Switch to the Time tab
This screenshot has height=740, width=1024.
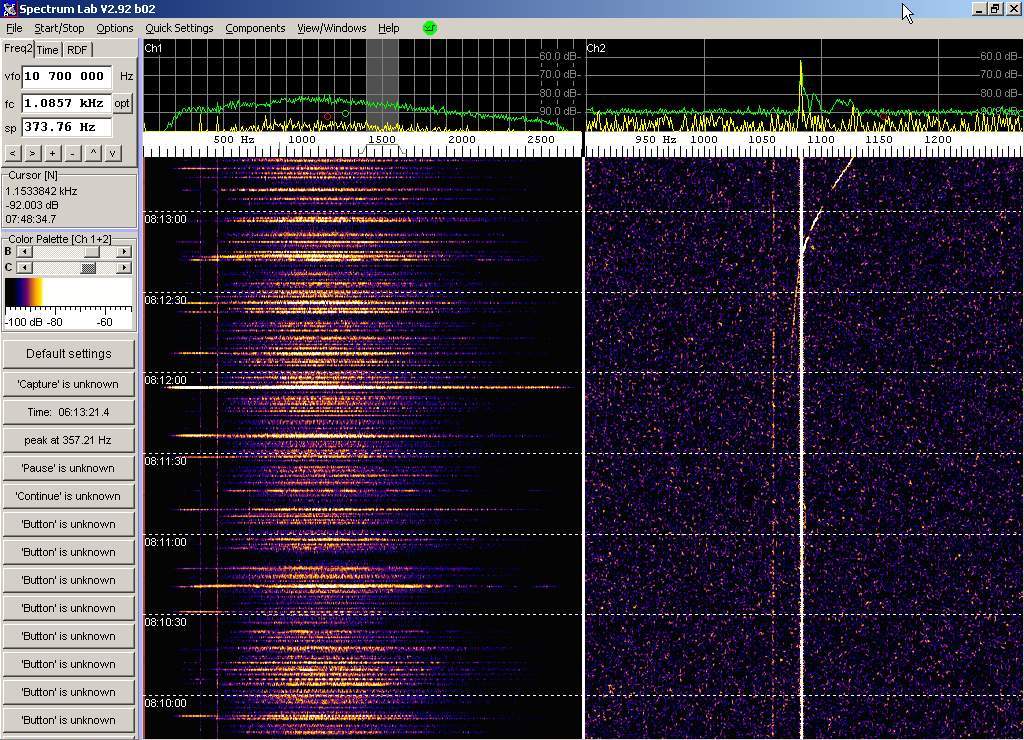(x=47, y=50)
